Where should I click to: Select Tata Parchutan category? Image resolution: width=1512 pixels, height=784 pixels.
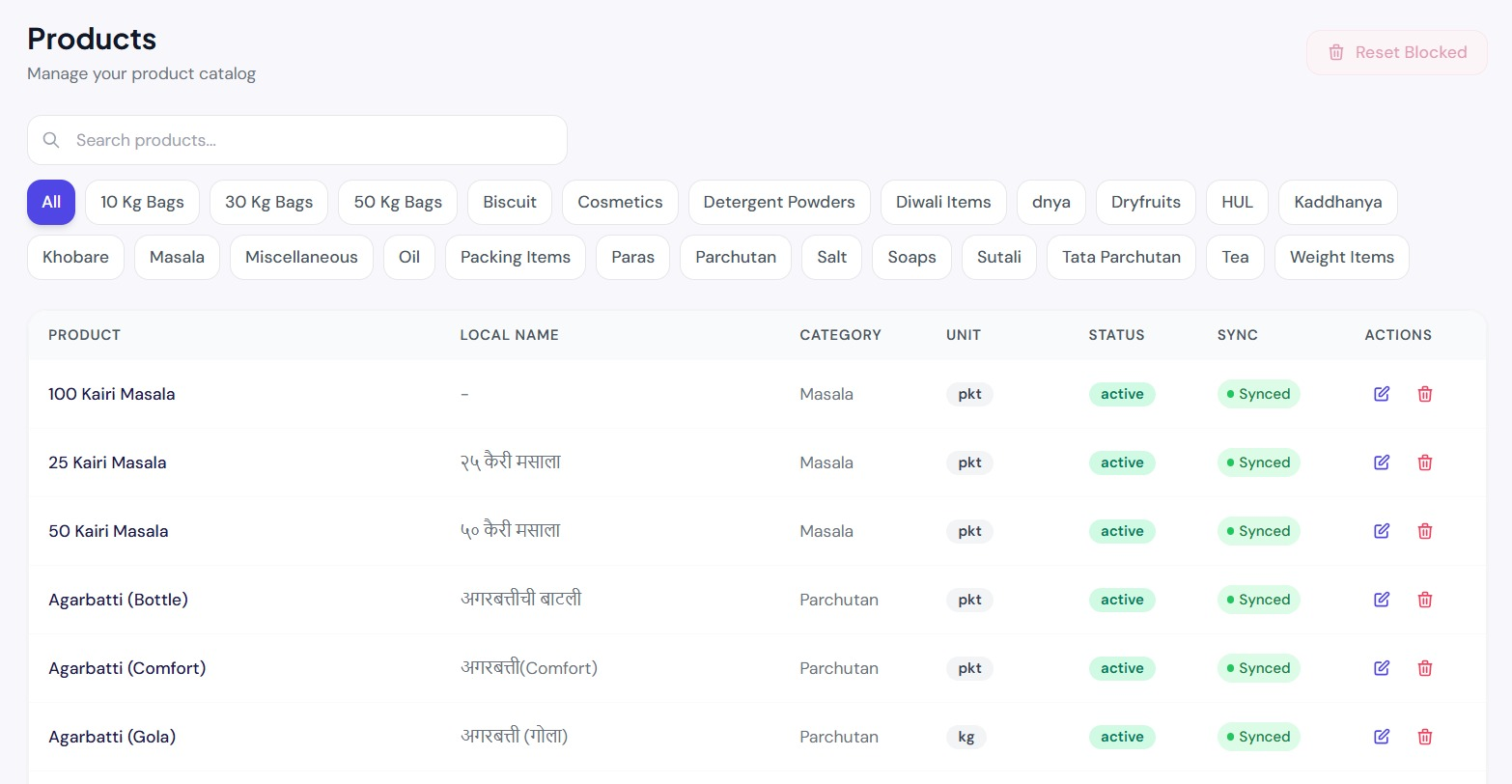(x=1121, y=257)
